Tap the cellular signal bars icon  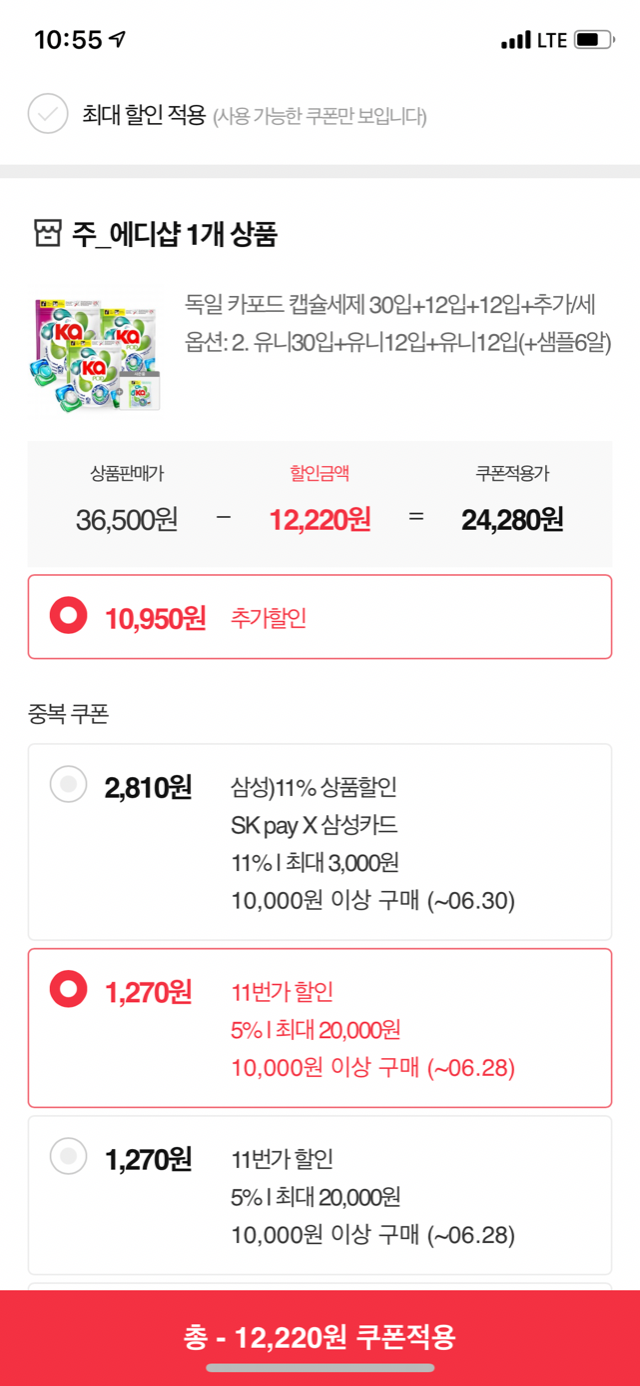pos(515,40)
